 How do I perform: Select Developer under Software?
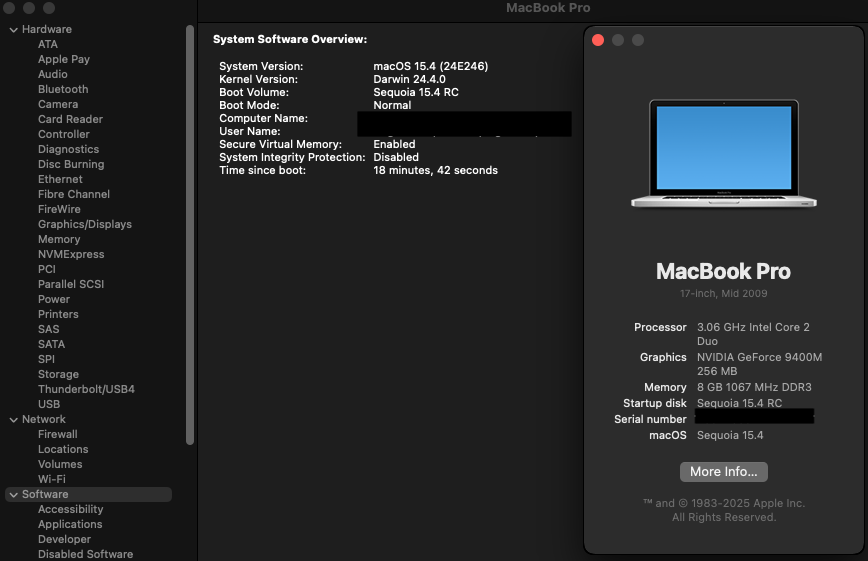tap(64, 539)
